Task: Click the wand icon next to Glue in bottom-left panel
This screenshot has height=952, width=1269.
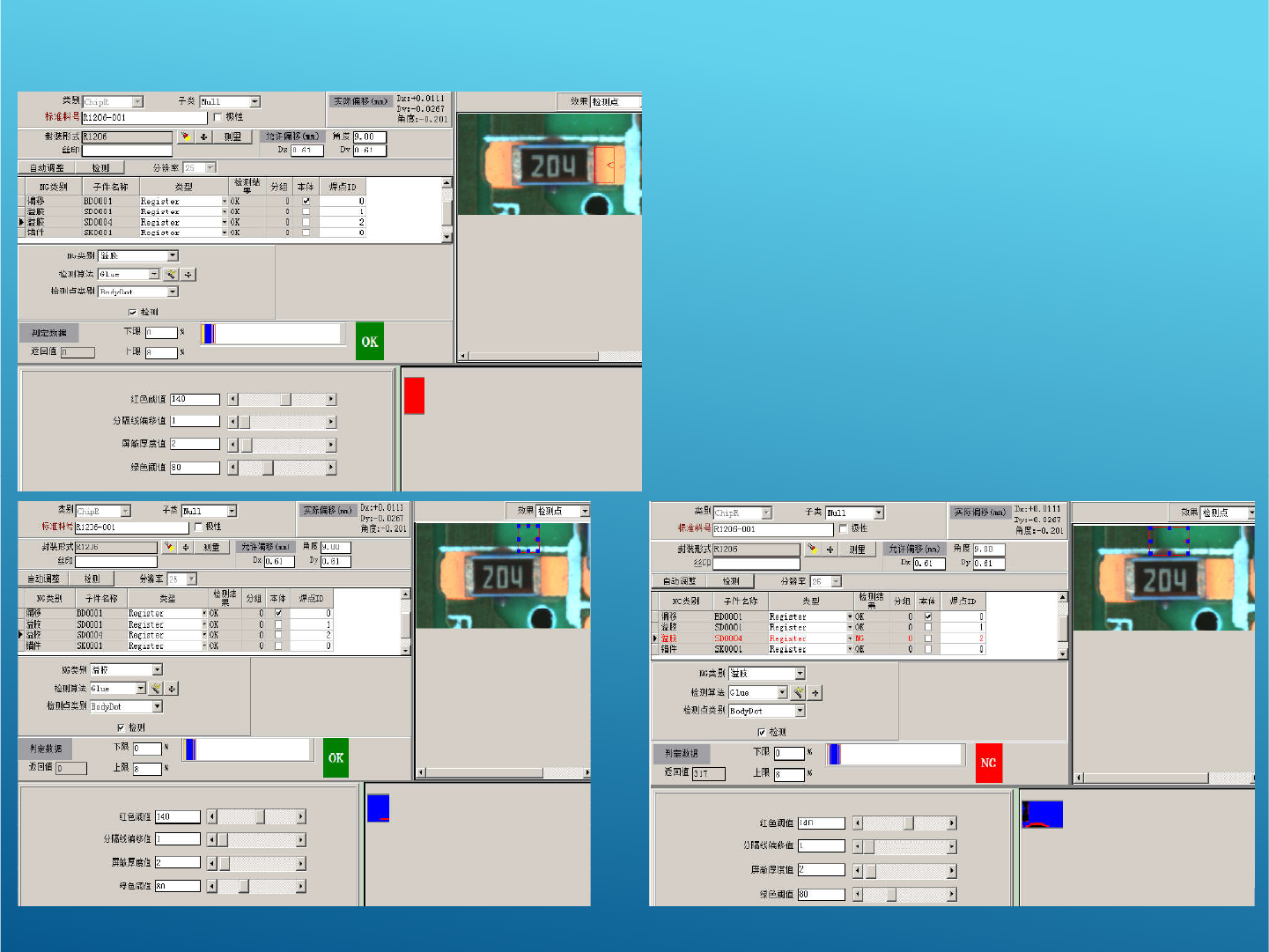Action: click(x=156, y=688)
